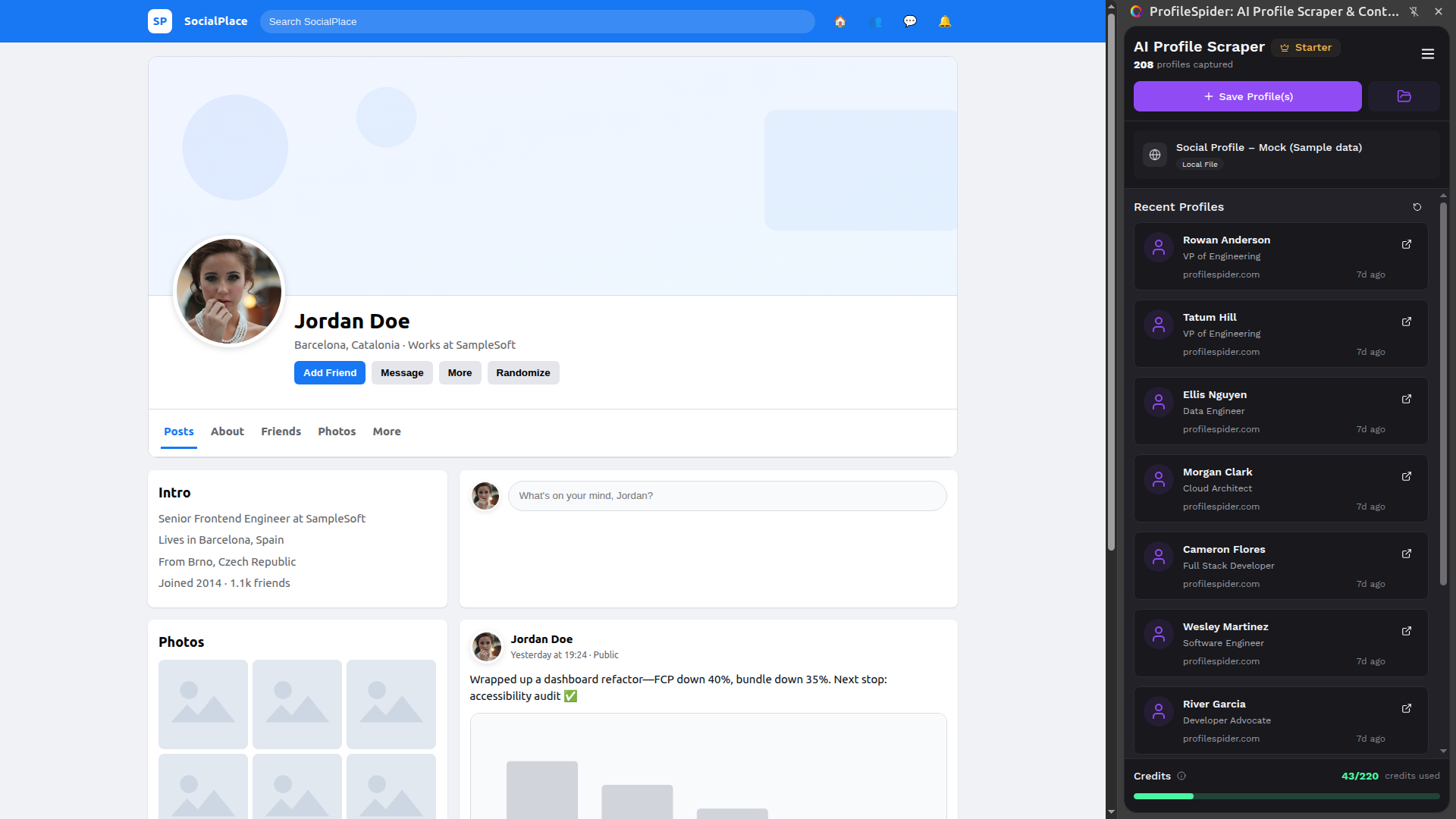Open the hamburger menu in scraper panel

(1427, 54)
